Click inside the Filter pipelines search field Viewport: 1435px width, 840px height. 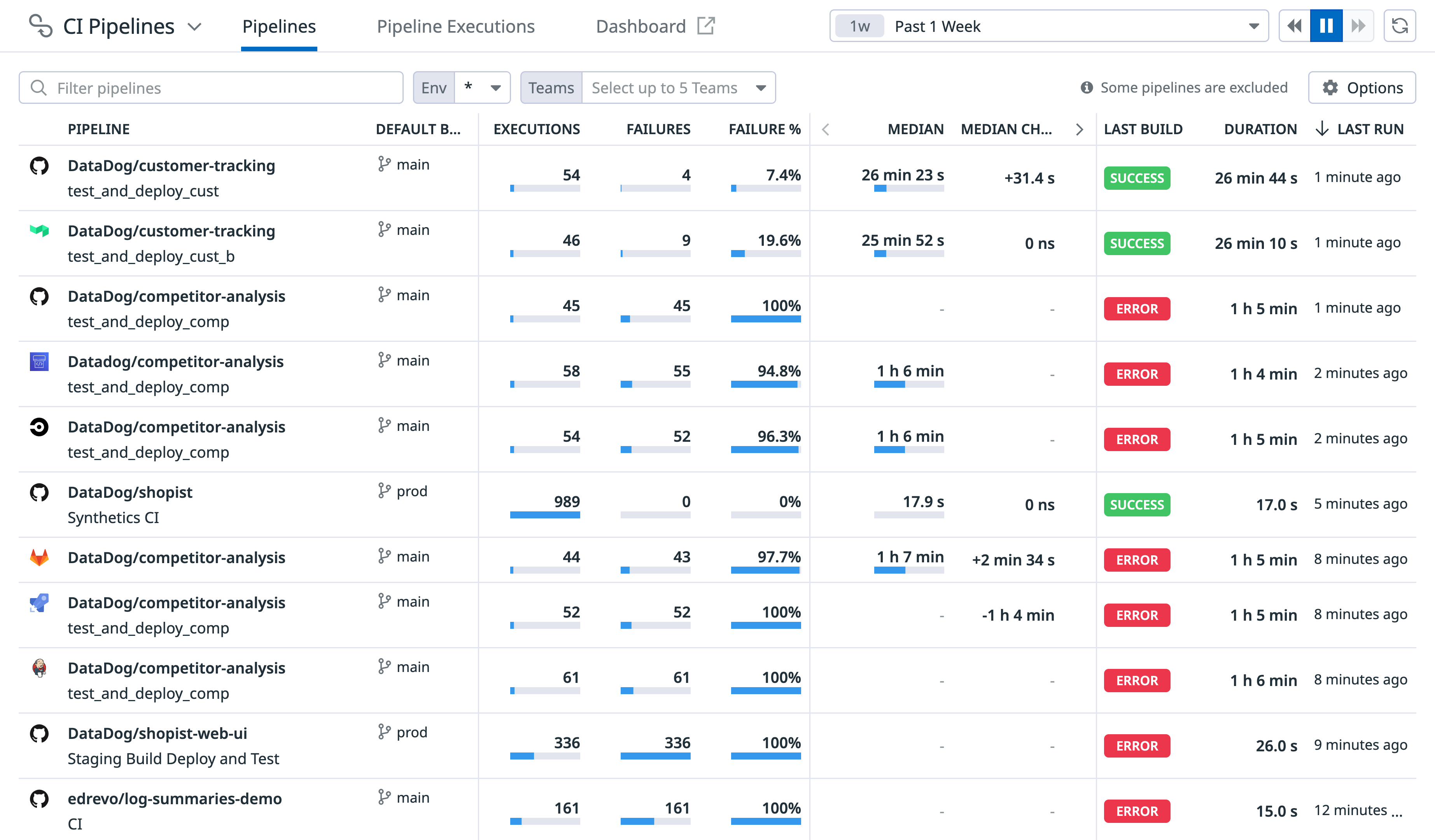211,87
